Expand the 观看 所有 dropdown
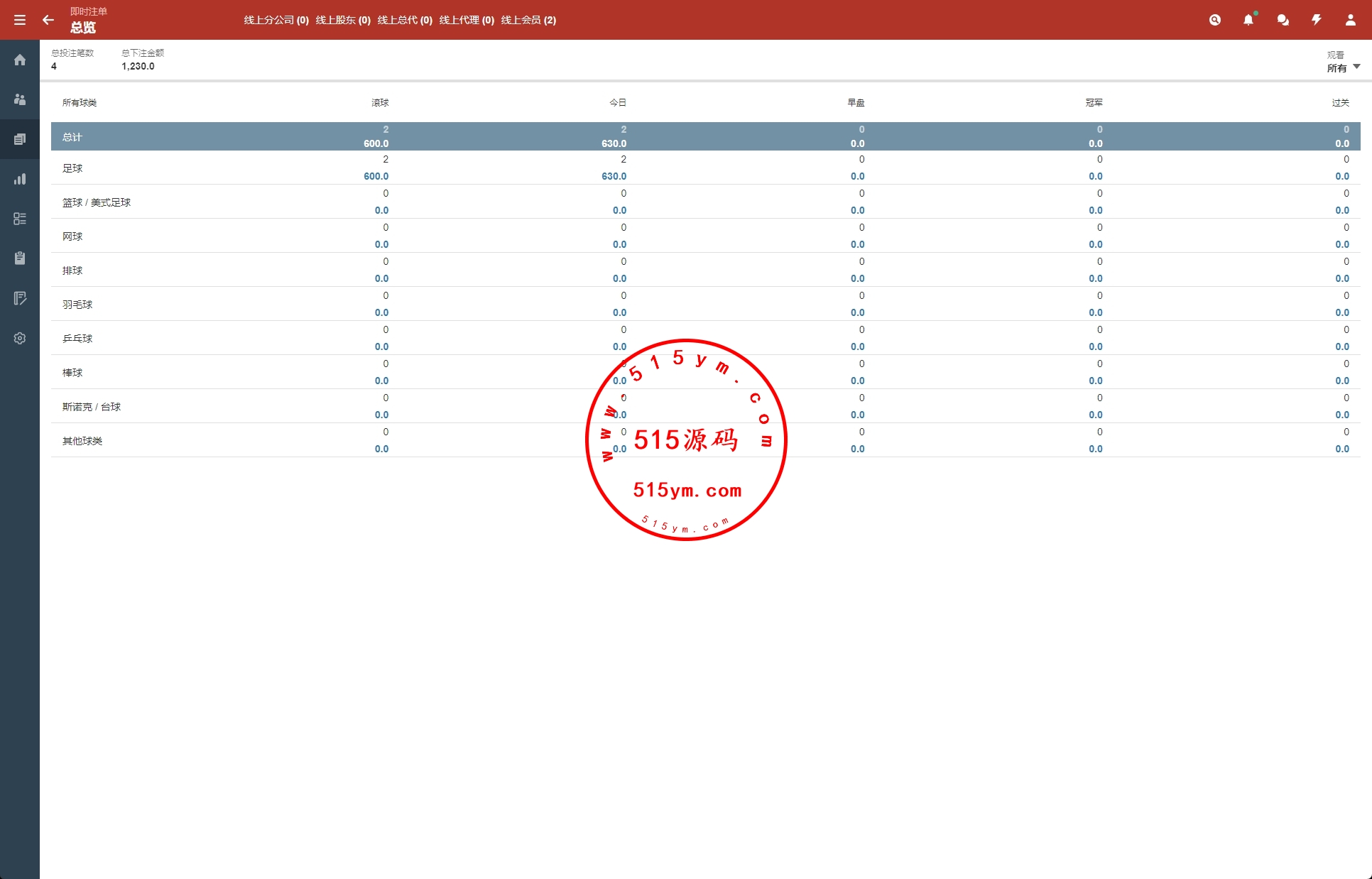Image resolution: width=1372 pixels, height=879 pixels. 1344,67
